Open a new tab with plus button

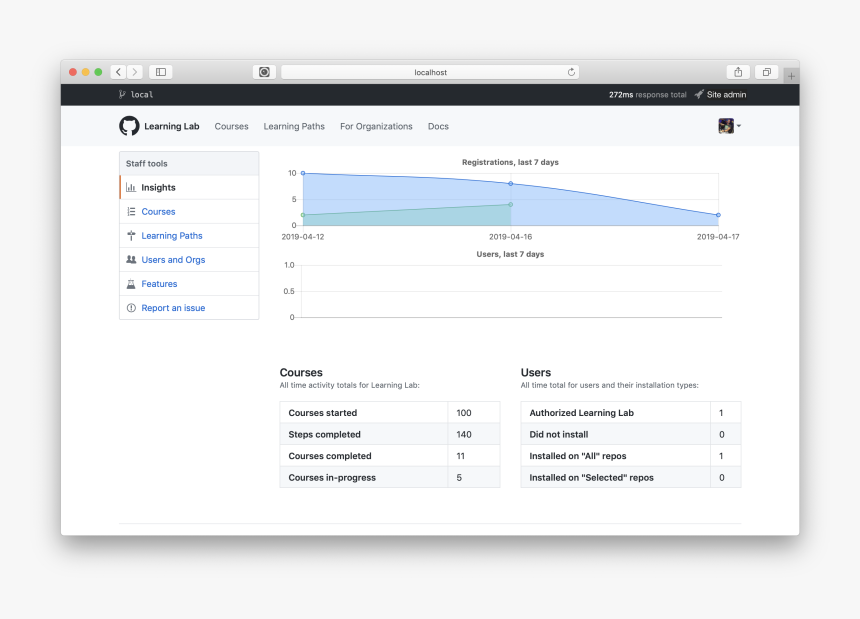tap(791, 76)
